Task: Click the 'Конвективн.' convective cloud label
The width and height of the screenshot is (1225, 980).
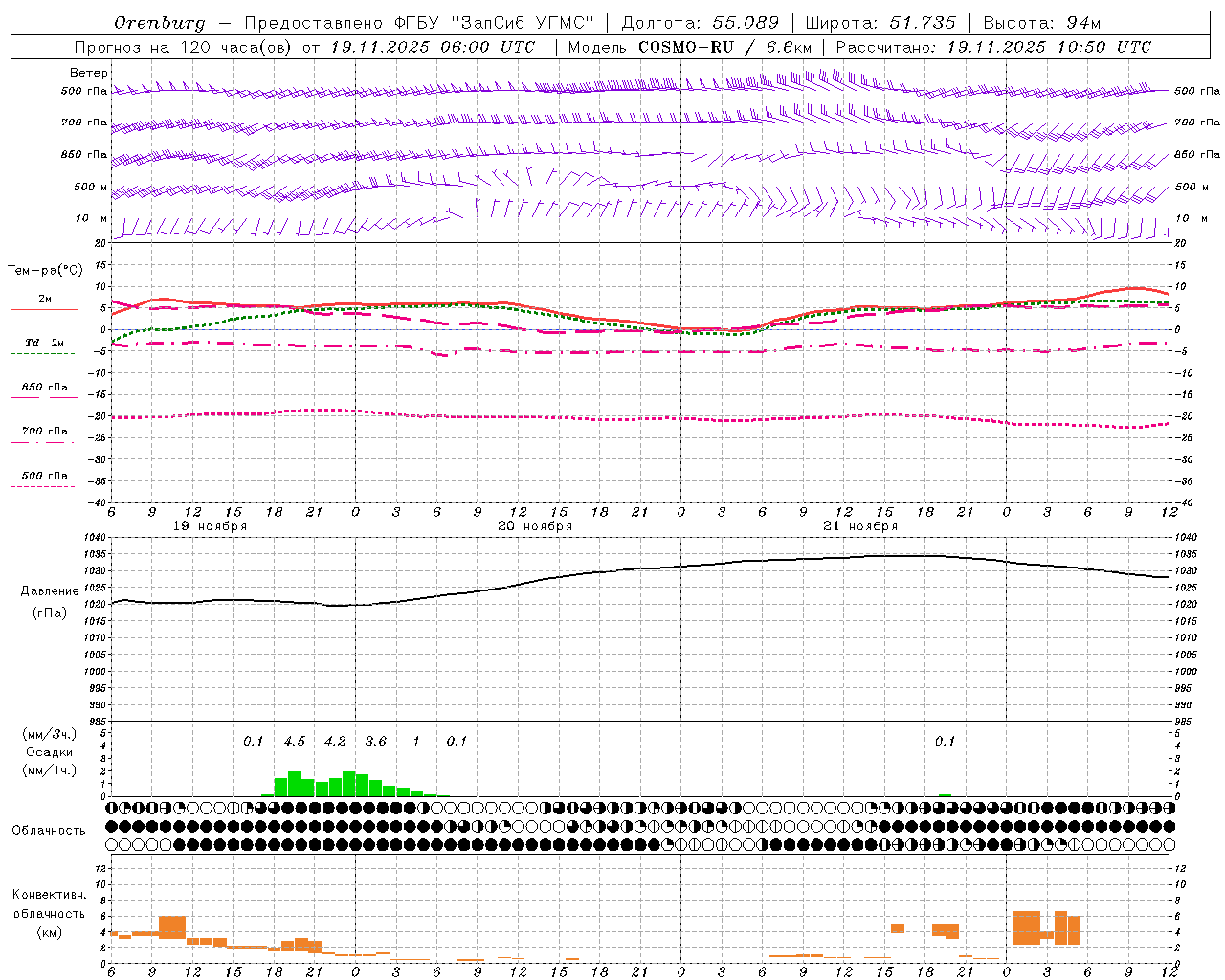Action: pos(50,895)
